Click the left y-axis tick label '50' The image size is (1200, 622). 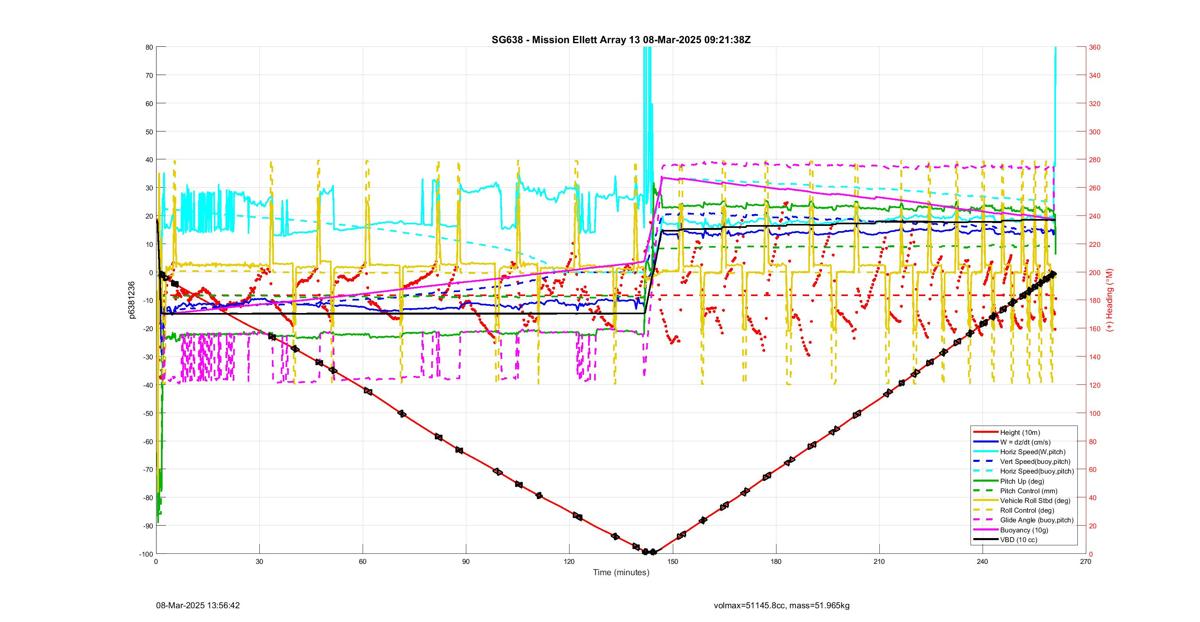[x=148, y=132]
